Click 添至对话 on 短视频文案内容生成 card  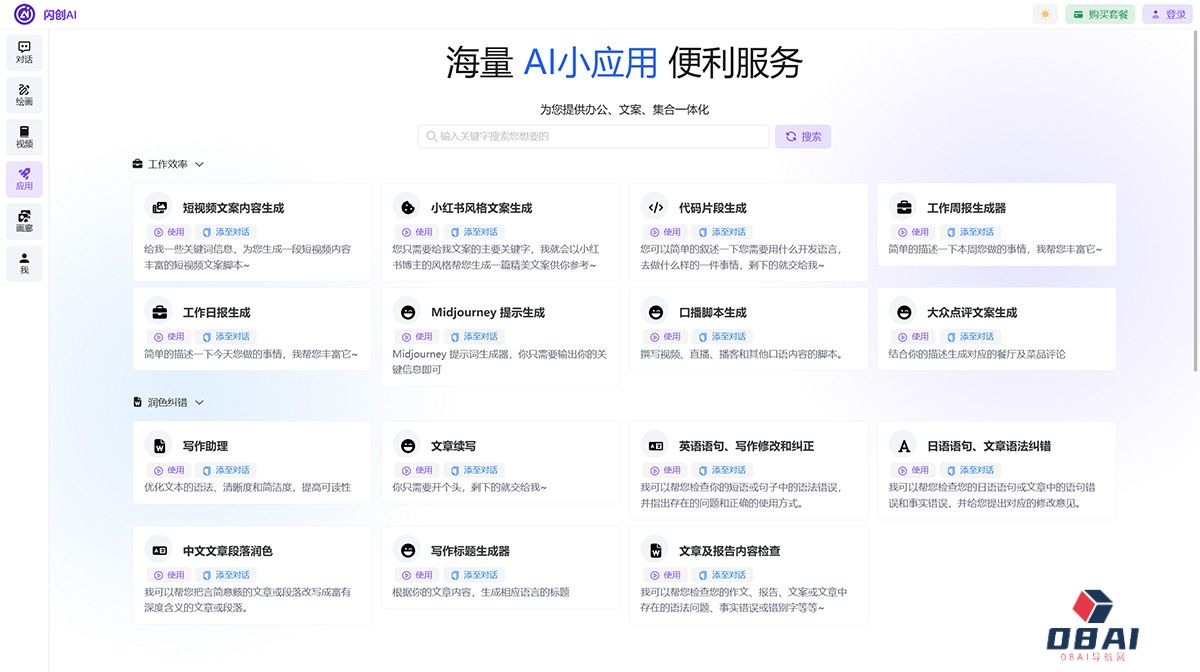[226, 232]
